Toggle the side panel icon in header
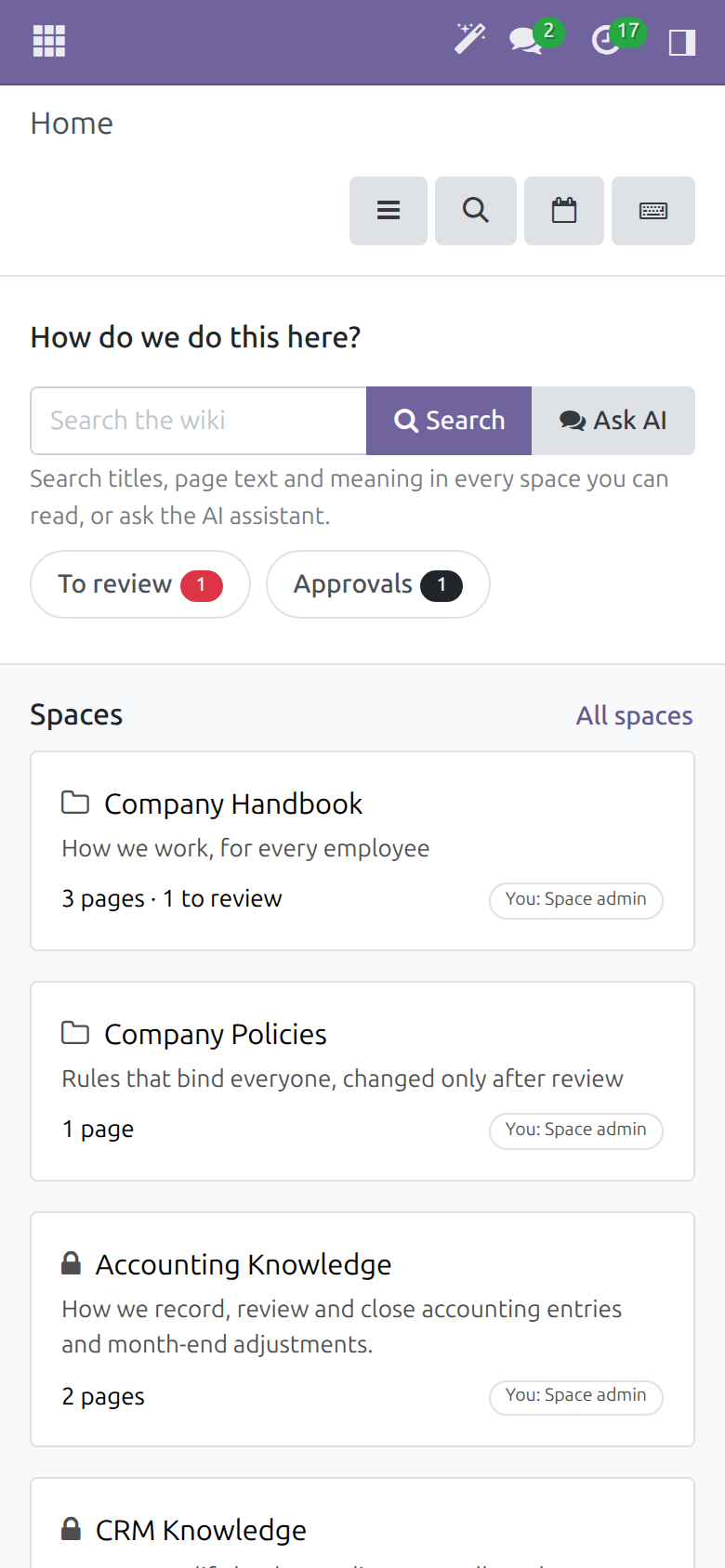 (x=682, y=42)
